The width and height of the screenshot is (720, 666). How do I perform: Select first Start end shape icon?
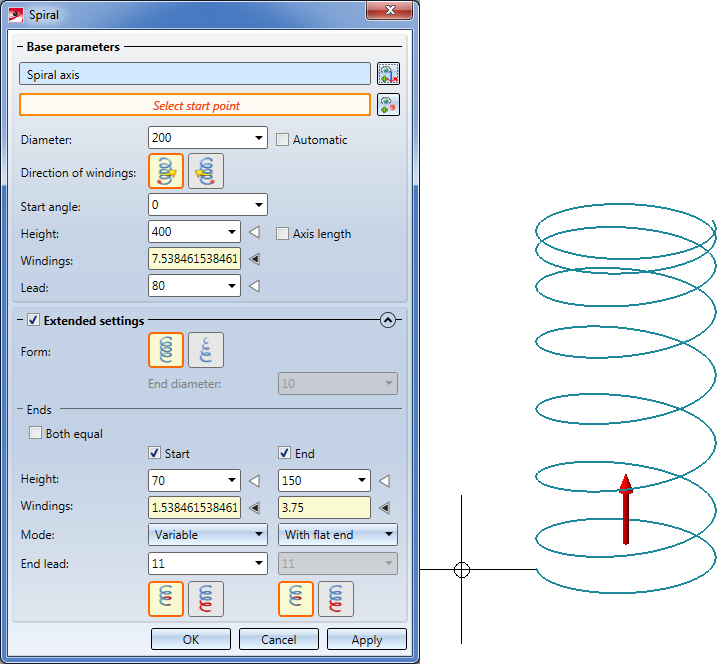pos(166,599)
